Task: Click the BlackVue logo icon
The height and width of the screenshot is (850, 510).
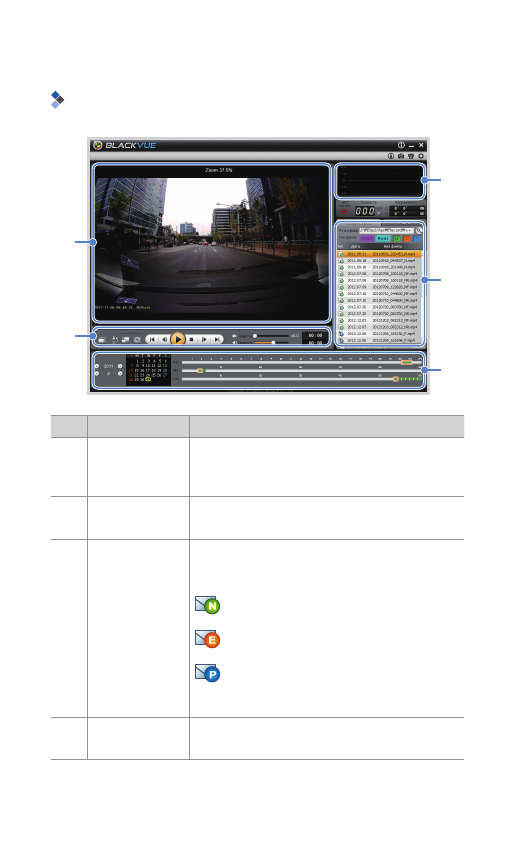Action: 97,145
